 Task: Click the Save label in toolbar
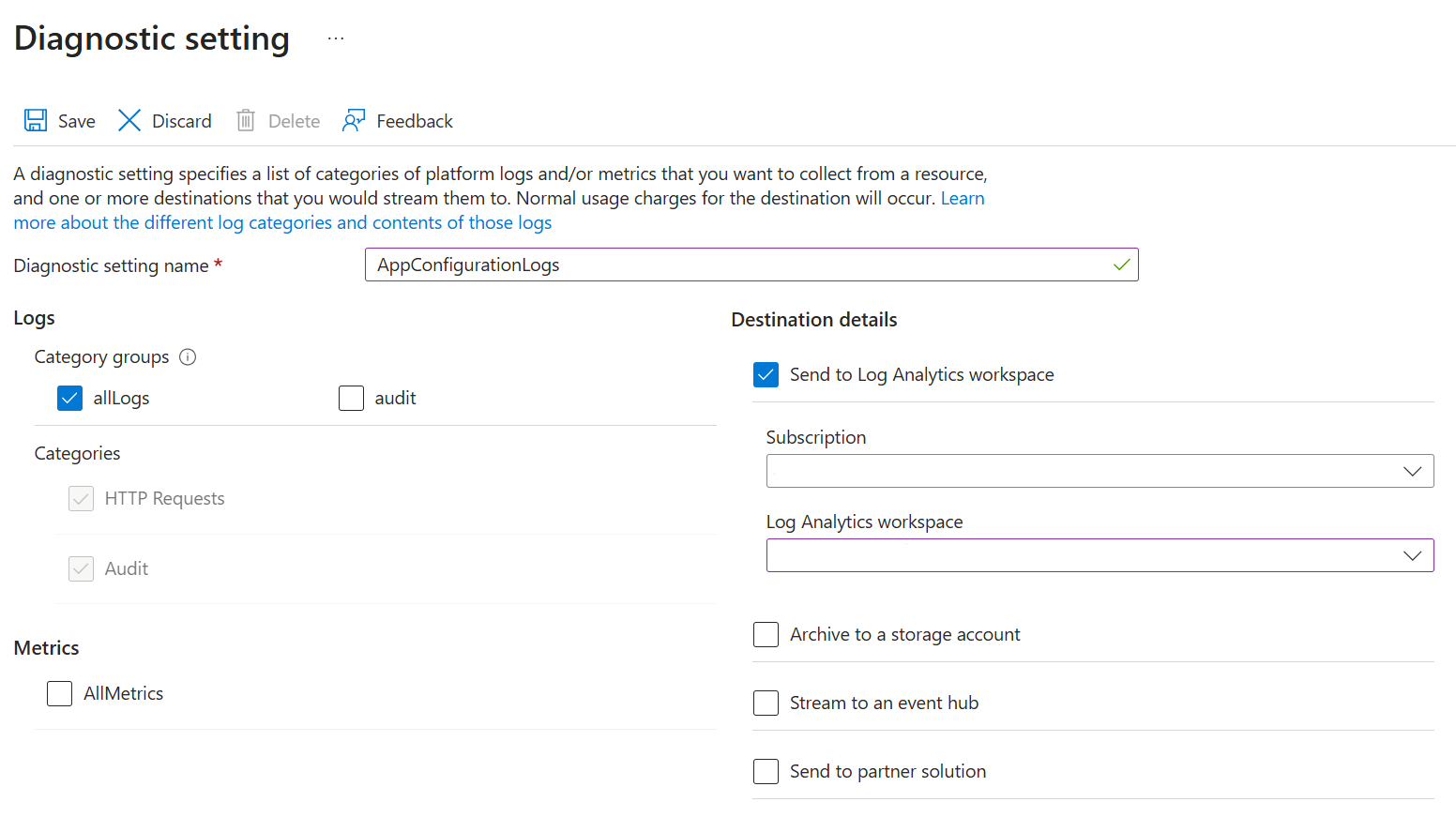(x=77, y=122)
